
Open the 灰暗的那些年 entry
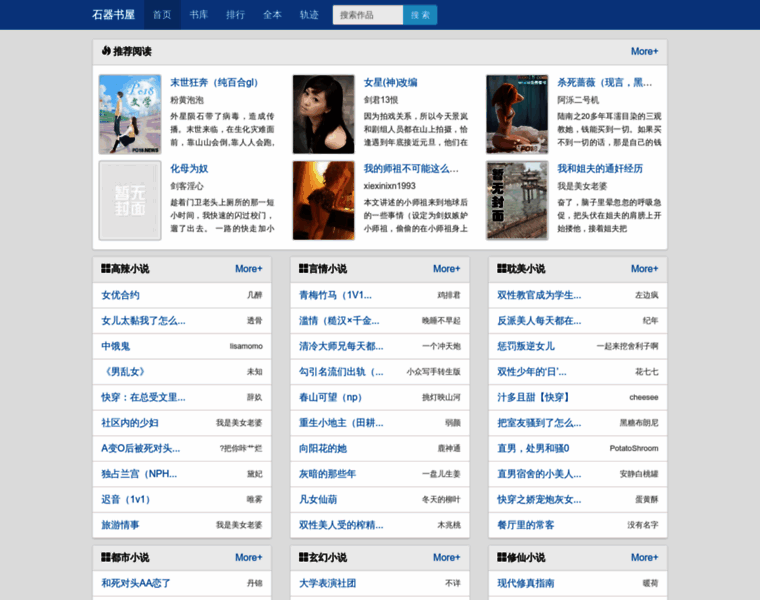point(328,474)
